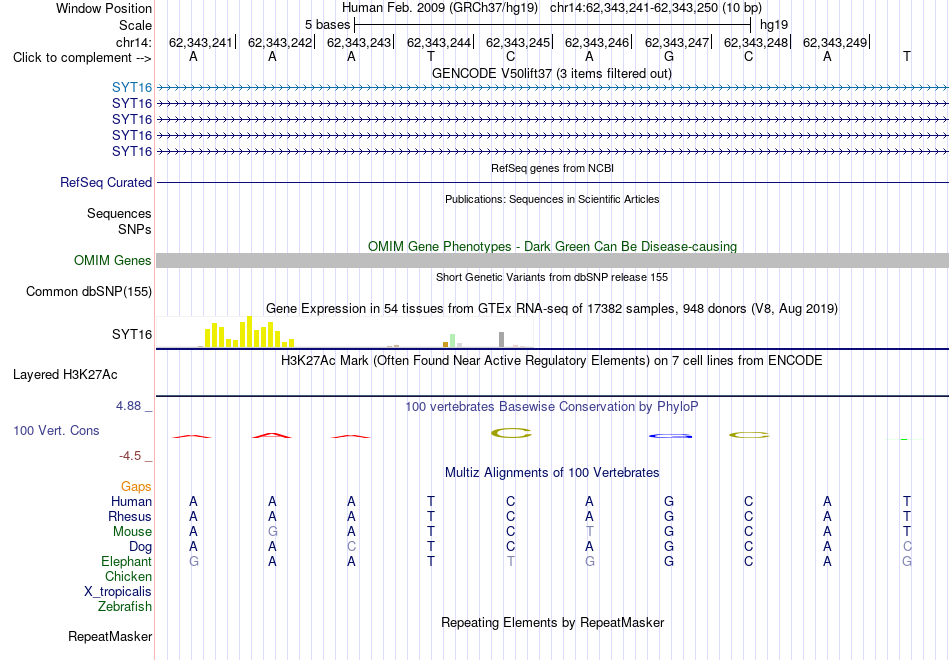This screenshot has height=660, width=950.
Task: Click the 62,343,249 ruler position
Action: [x=835, y=42]
